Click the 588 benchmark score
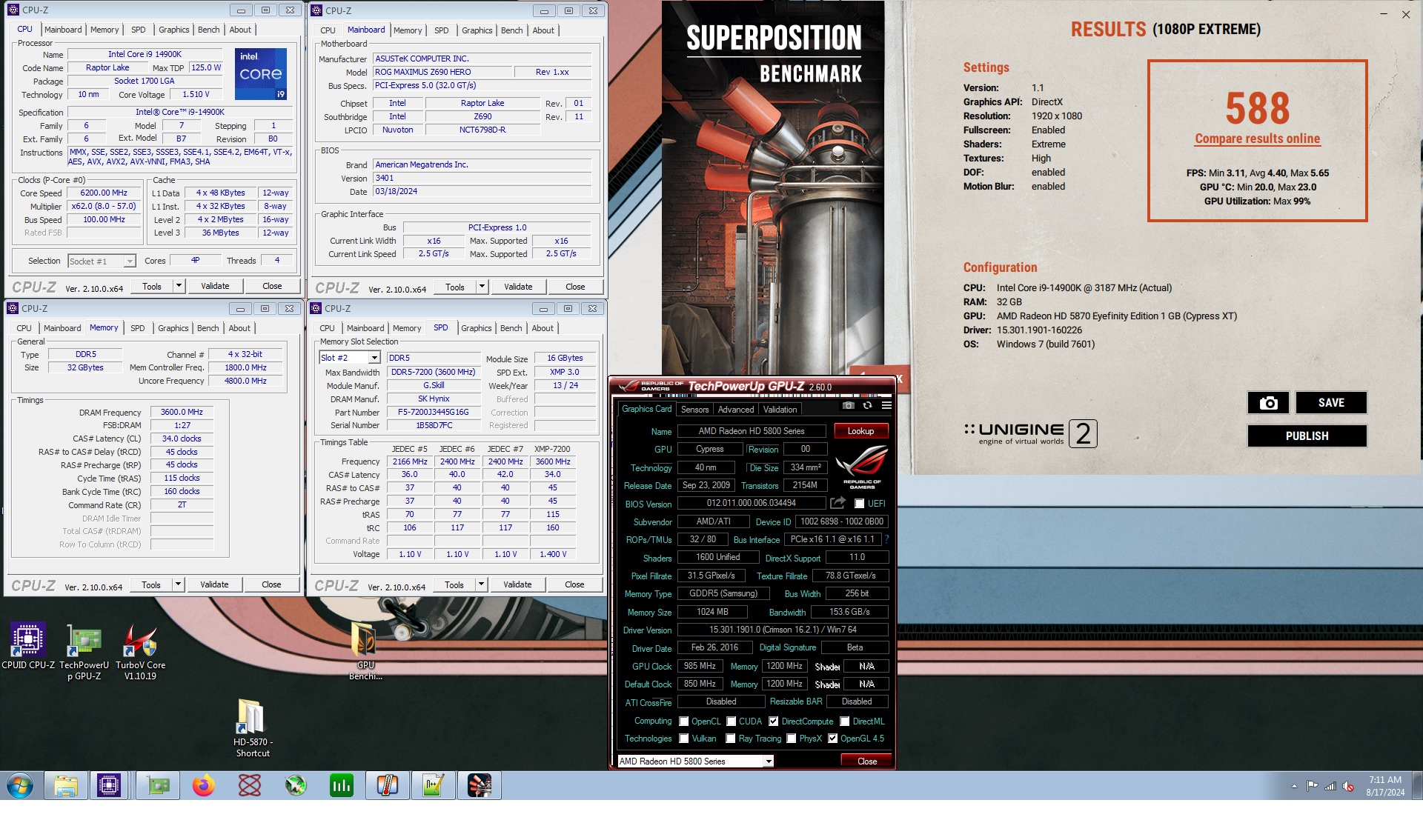The height and width of the screenshot is (840, 1423). click(1257, 108)
